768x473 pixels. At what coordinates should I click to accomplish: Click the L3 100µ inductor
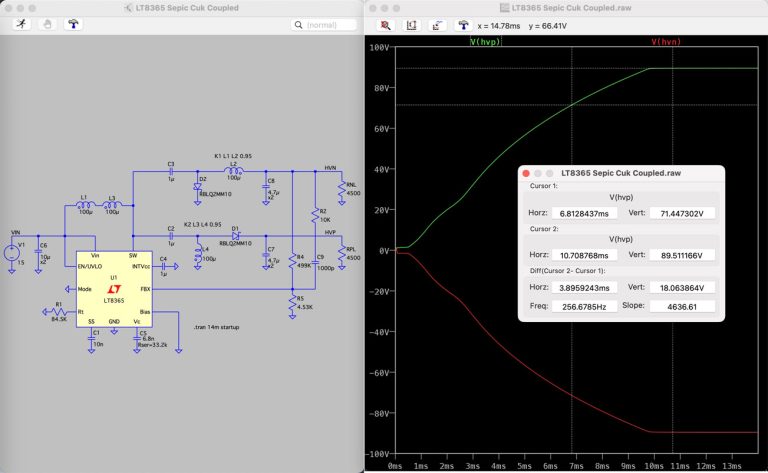(113, 205)
